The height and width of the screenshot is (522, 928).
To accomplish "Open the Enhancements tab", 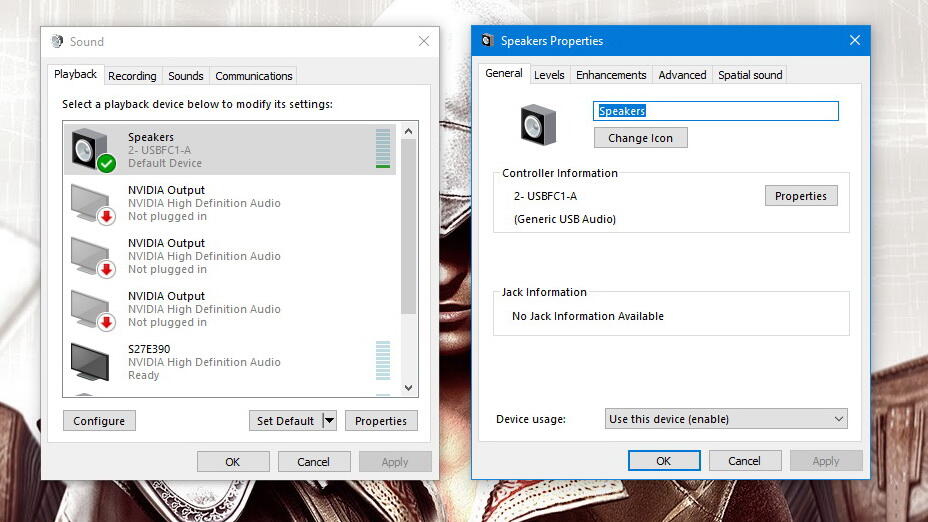I will [611, 75].
